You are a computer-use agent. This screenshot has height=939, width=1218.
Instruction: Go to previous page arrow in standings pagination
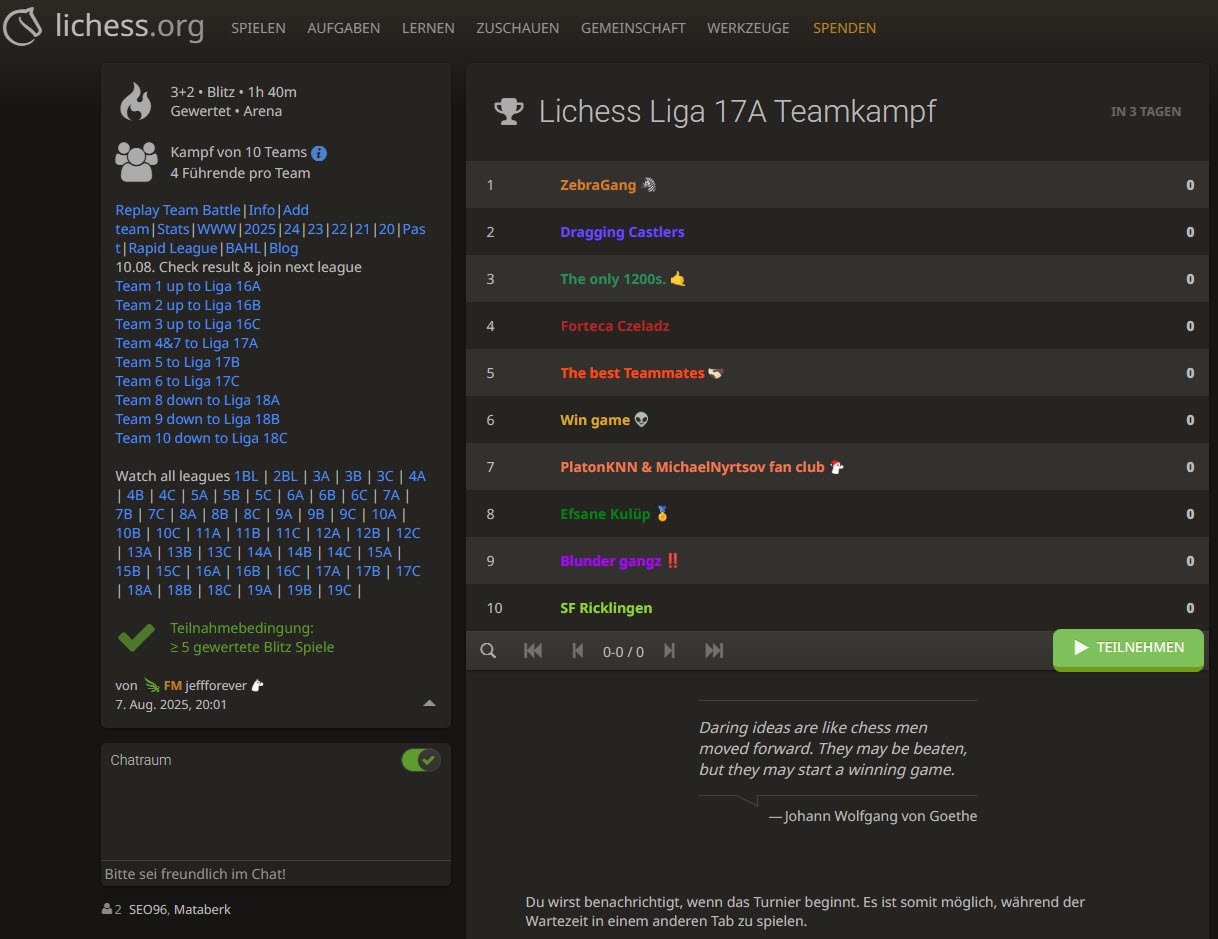tap(578, 650)
